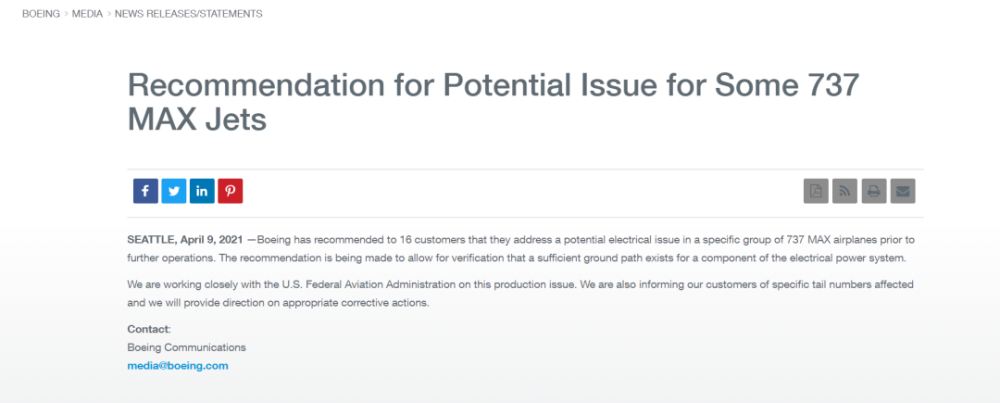Navigate to NEWS RELEASES/STATEMENTS breadcrumb
Image resolution: width=1000 pixels, height=403 pixels.
pyautogui.click(x=188, y=13)
